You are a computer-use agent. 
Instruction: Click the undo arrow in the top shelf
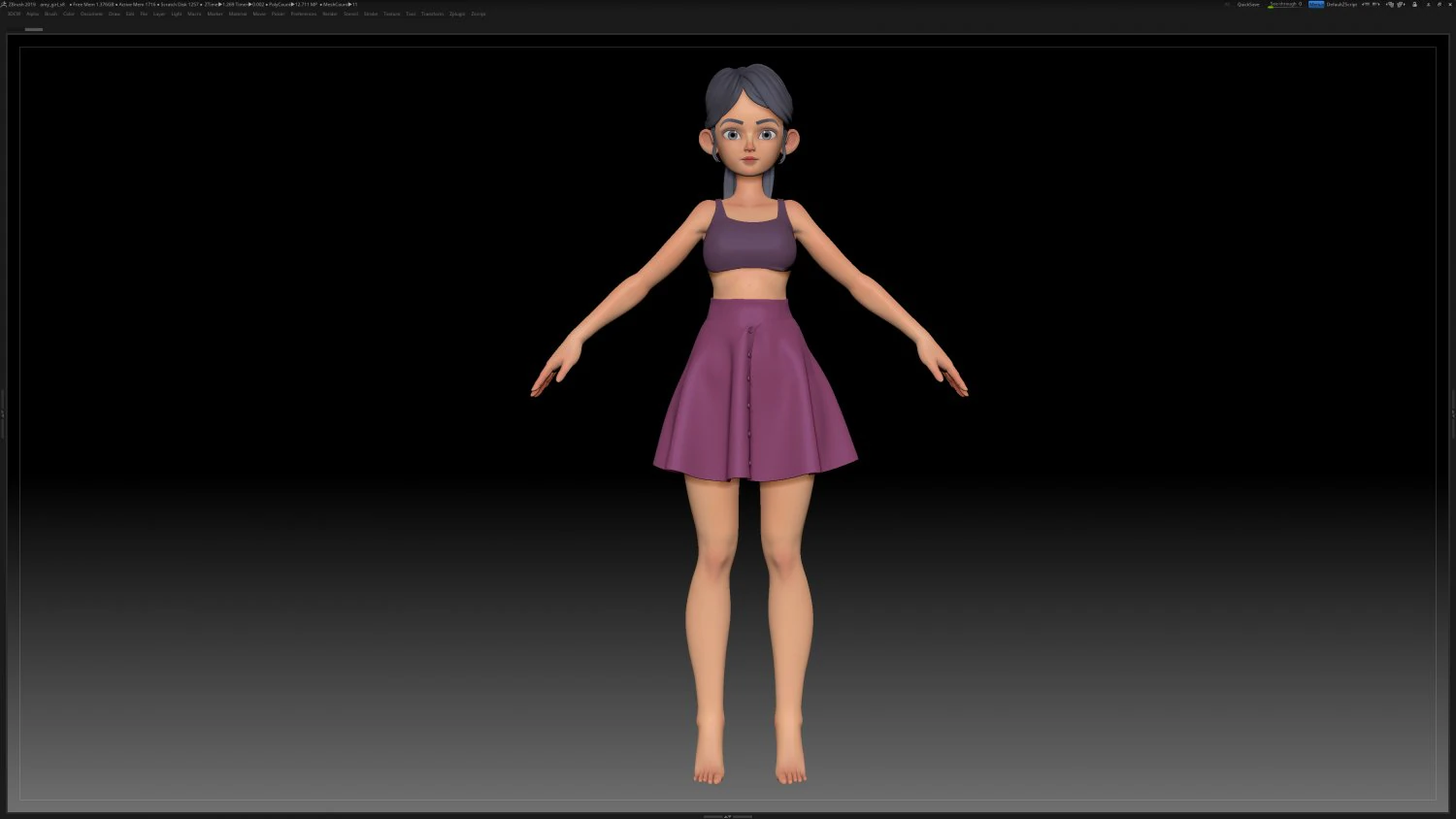pyautogui.click(x=1365, y=4)
